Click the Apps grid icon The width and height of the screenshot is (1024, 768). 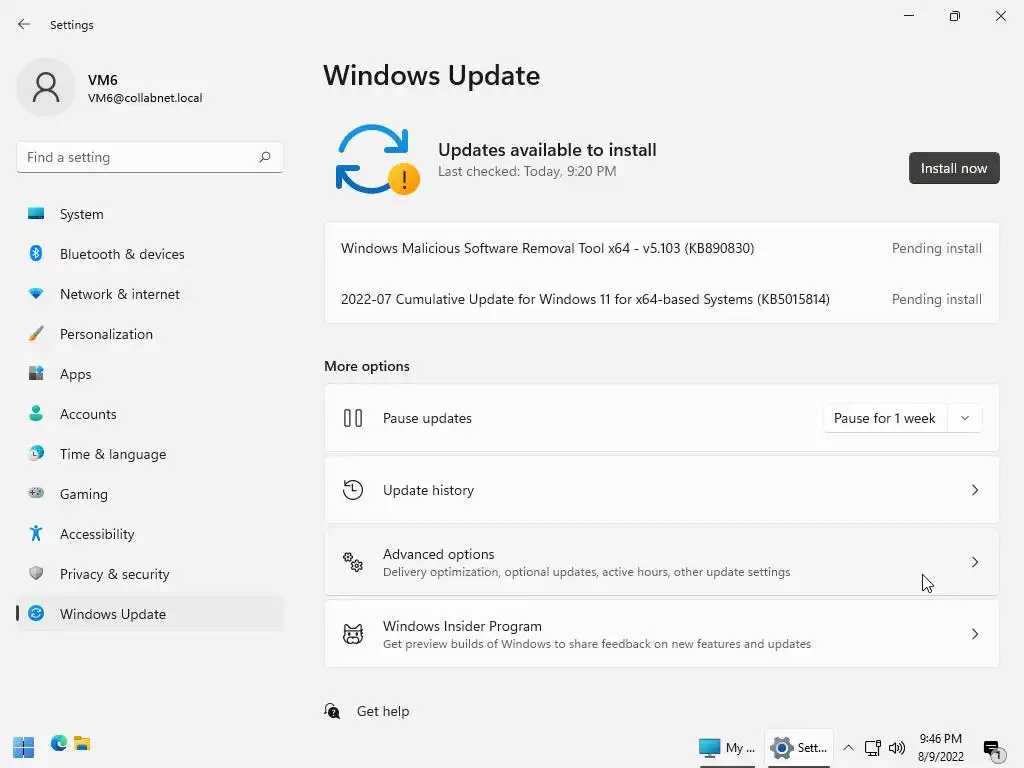point(36,374)
